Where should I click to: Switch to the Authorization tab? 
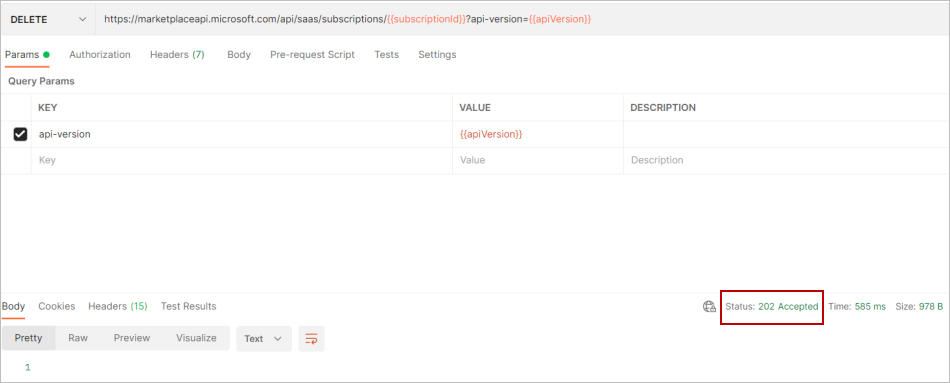100,55
